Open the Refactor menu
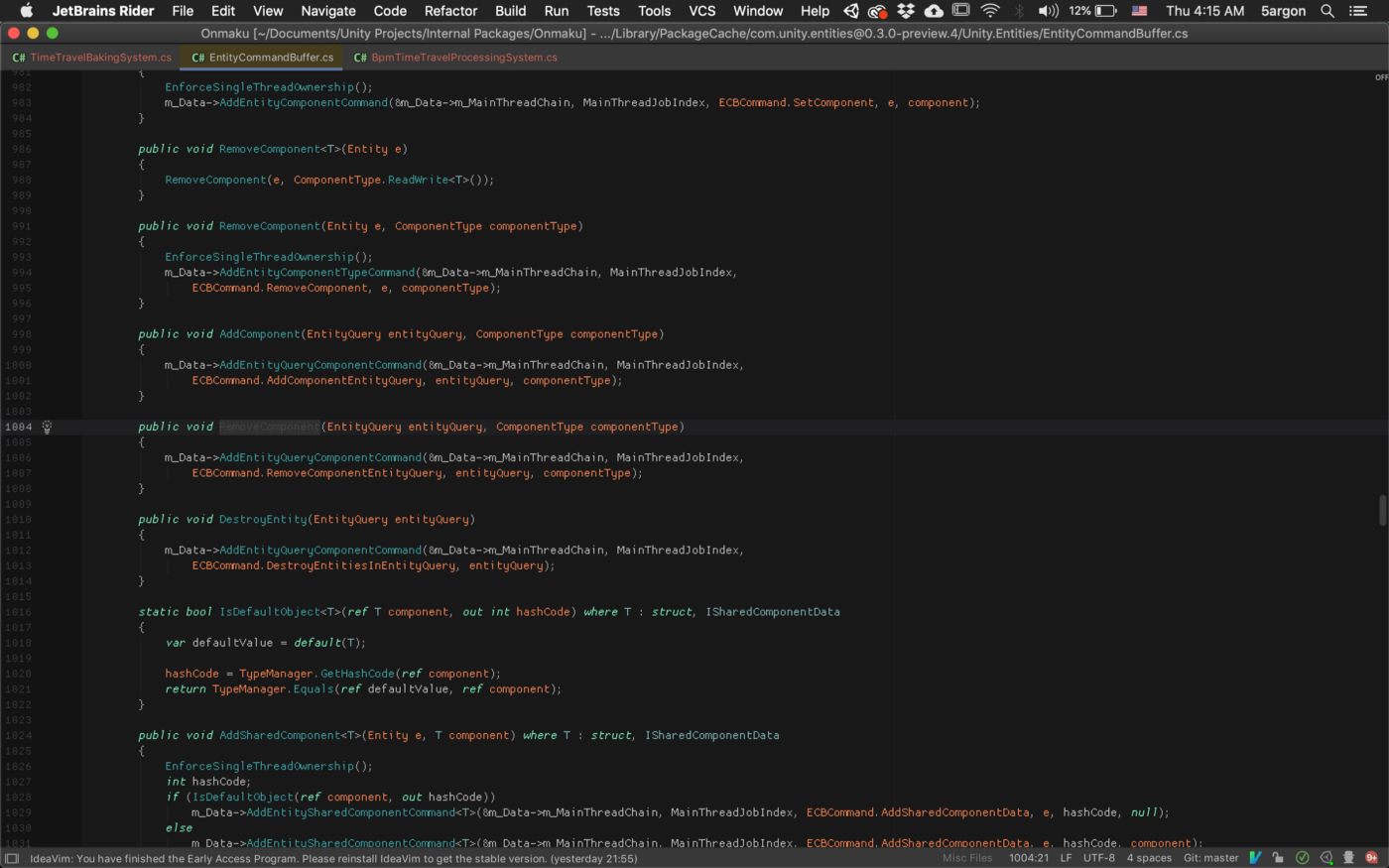The image size is (1389, 868). (450, 11)
